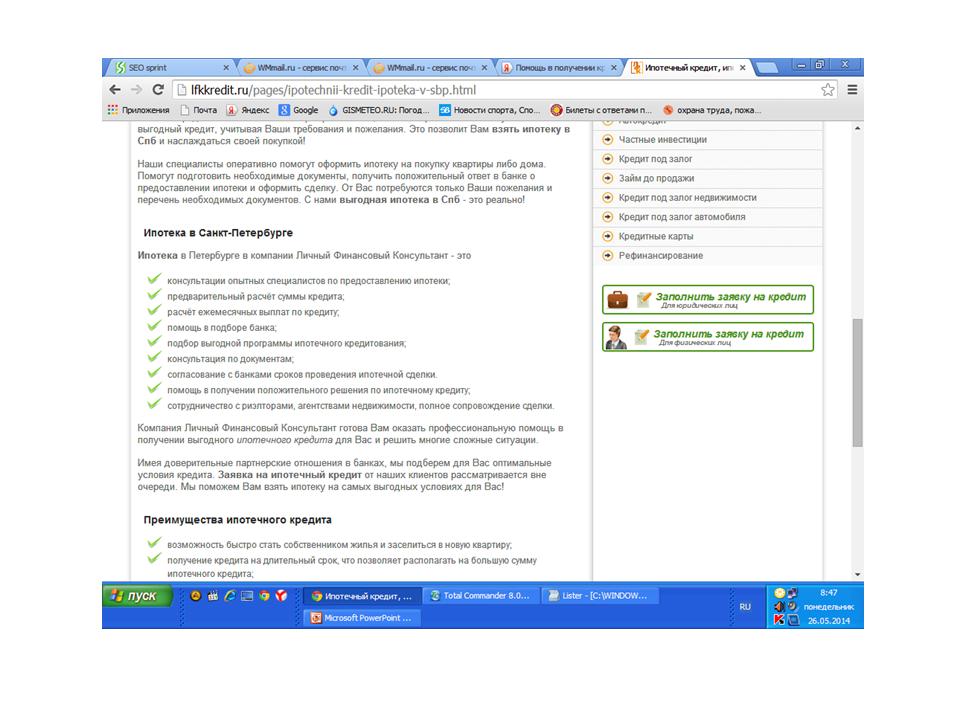This screenshot has width=960, height=720.
Task: Click the scrollbar up arrow
Action: pos(857,129)
